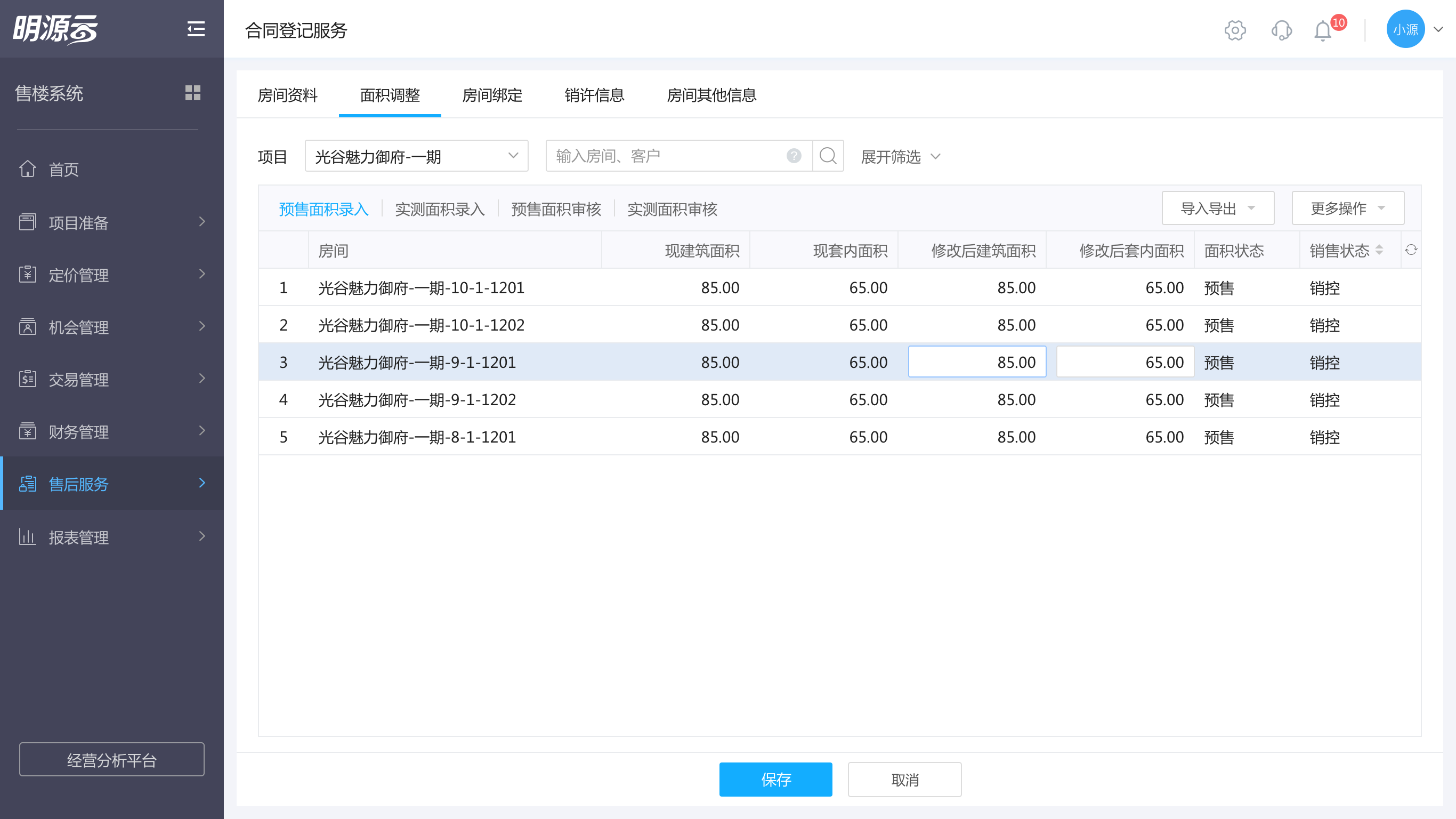Switch to the 房间其他信息 tab
Screen dimensions: 1456x819
click(x=711, y=95)
